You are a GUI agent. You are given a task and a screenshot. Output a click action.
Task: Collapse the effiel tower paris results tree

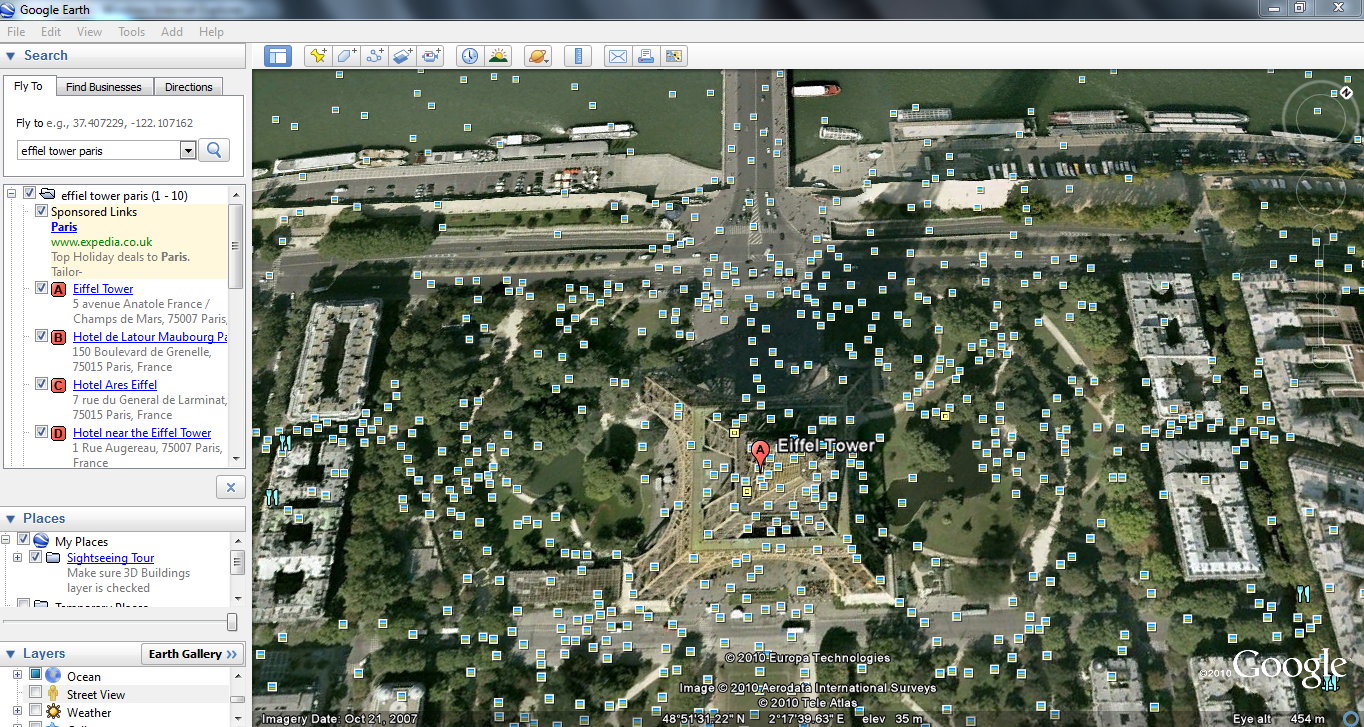click(x=11, y=194)
